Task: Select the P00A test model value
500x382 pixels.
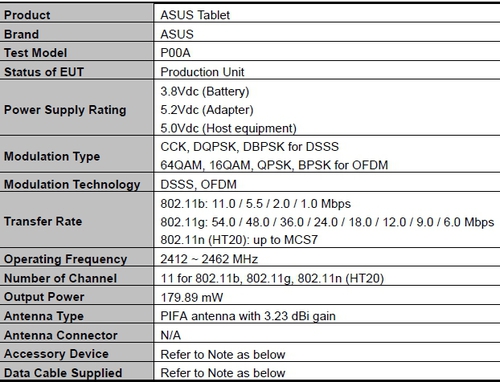Action: point(175,53)
